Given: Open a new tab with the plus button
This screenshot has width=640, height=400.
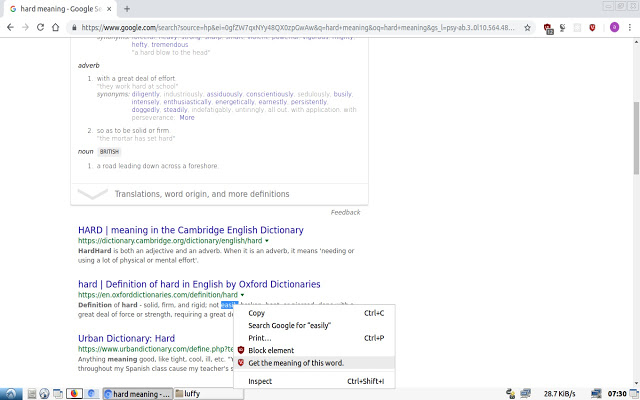Looking at the screenshot, I should tap(127, 9).
